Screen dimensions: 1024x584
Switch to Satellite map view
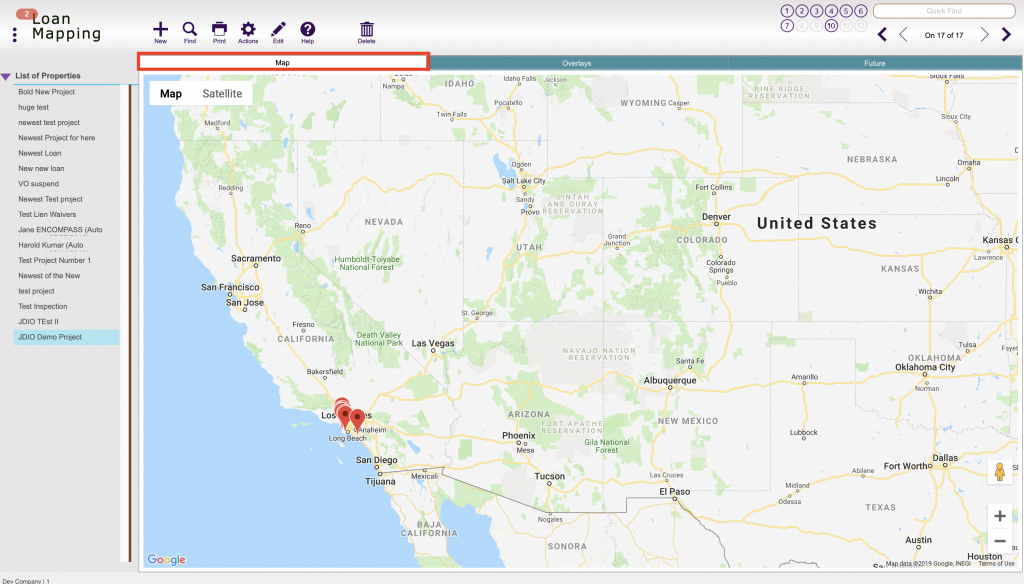(x=222, y=93)
